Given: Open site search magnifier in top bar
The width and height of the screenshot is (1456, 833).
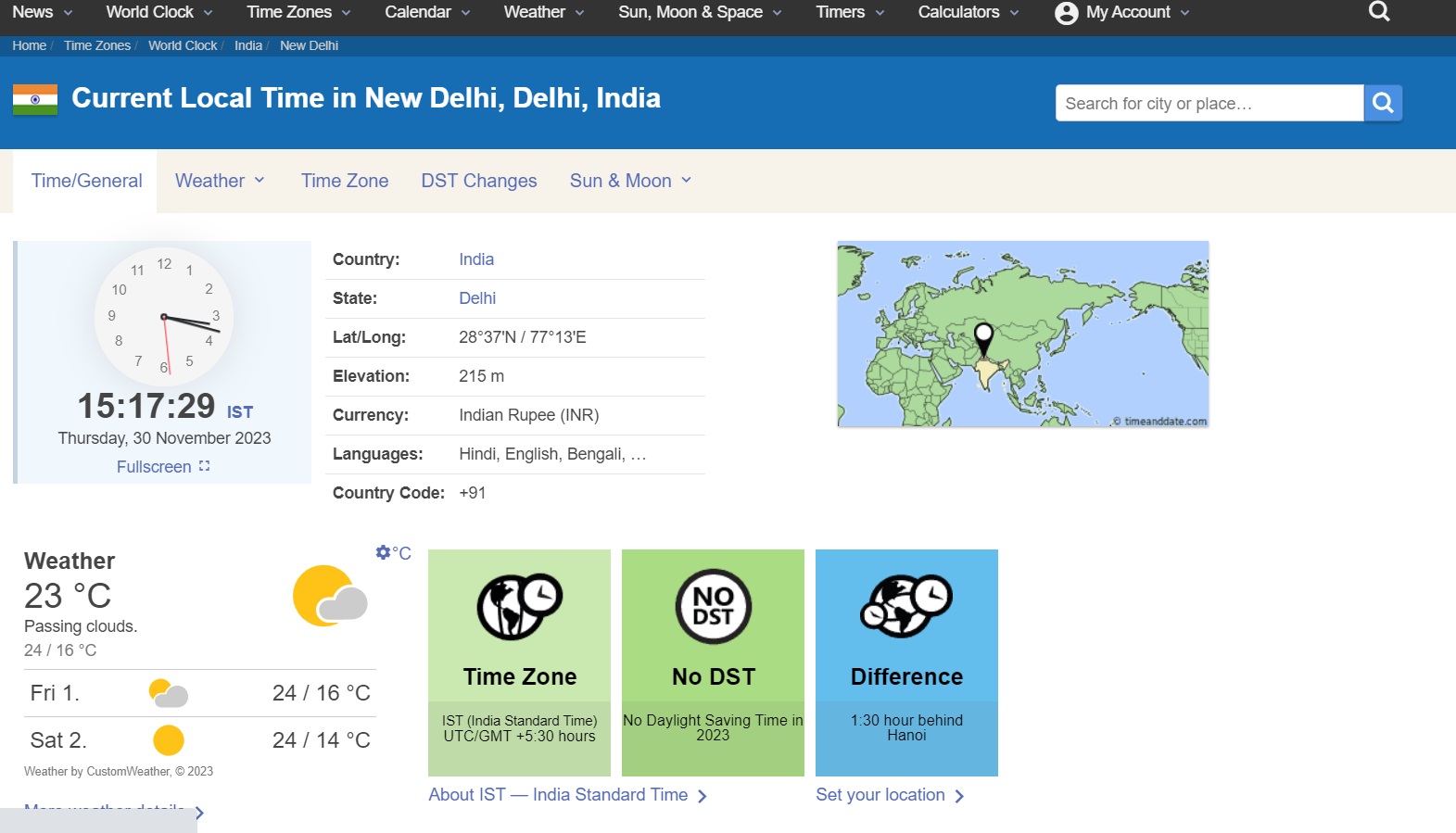Looking at the screenshot, I should [1378, 12].
